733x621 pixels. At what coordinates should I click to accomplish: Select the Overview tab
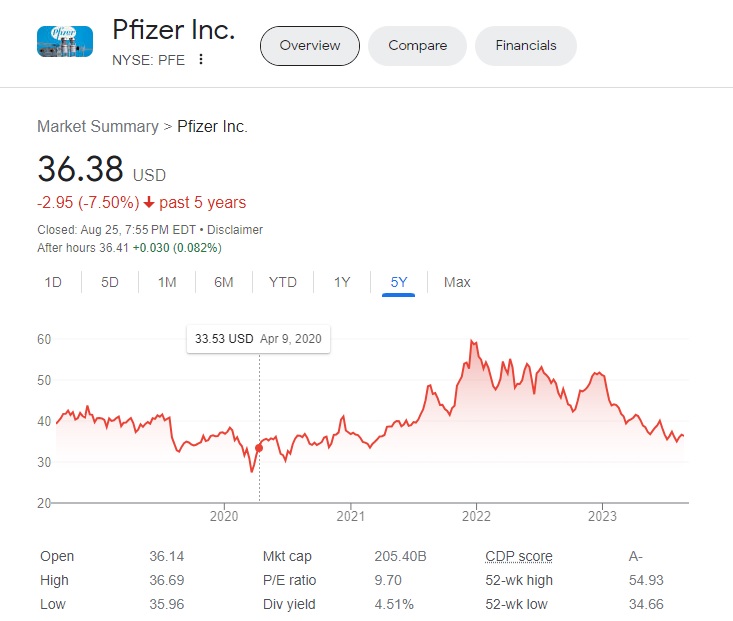pos(309,46)
